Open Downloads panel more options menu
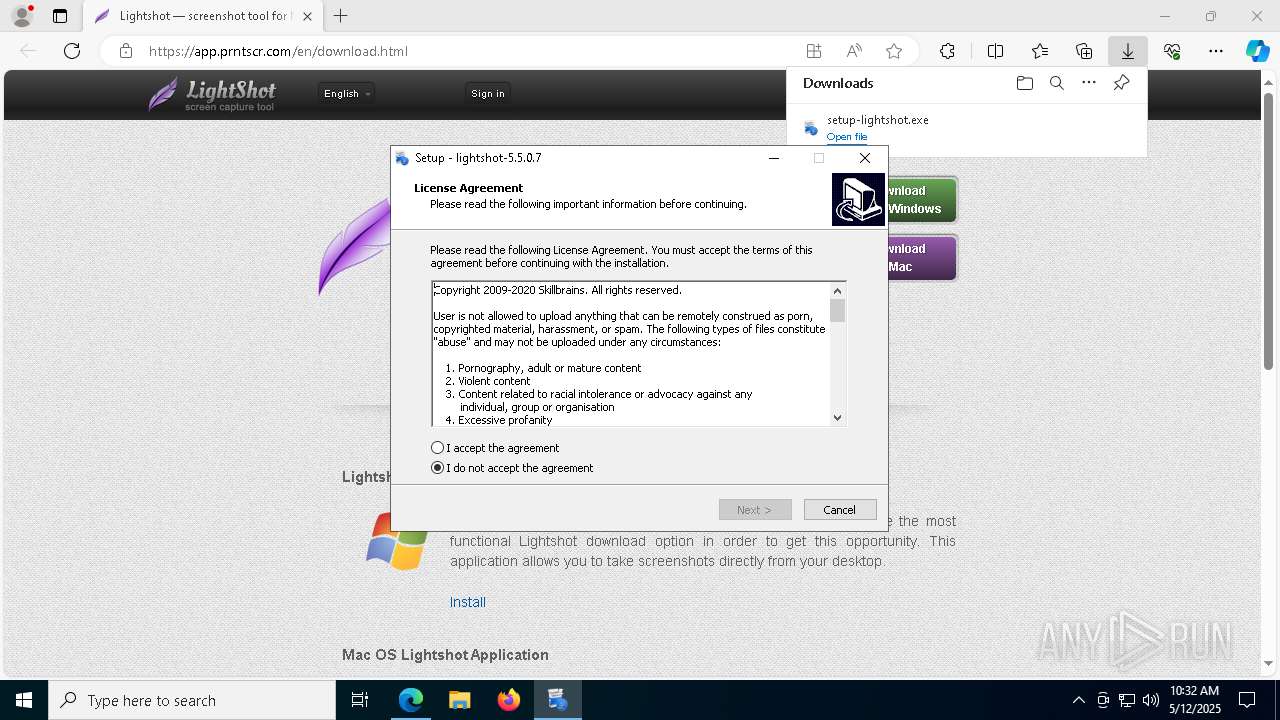The height and width of the screenshot is (720, 1280). pos(1089,83)
